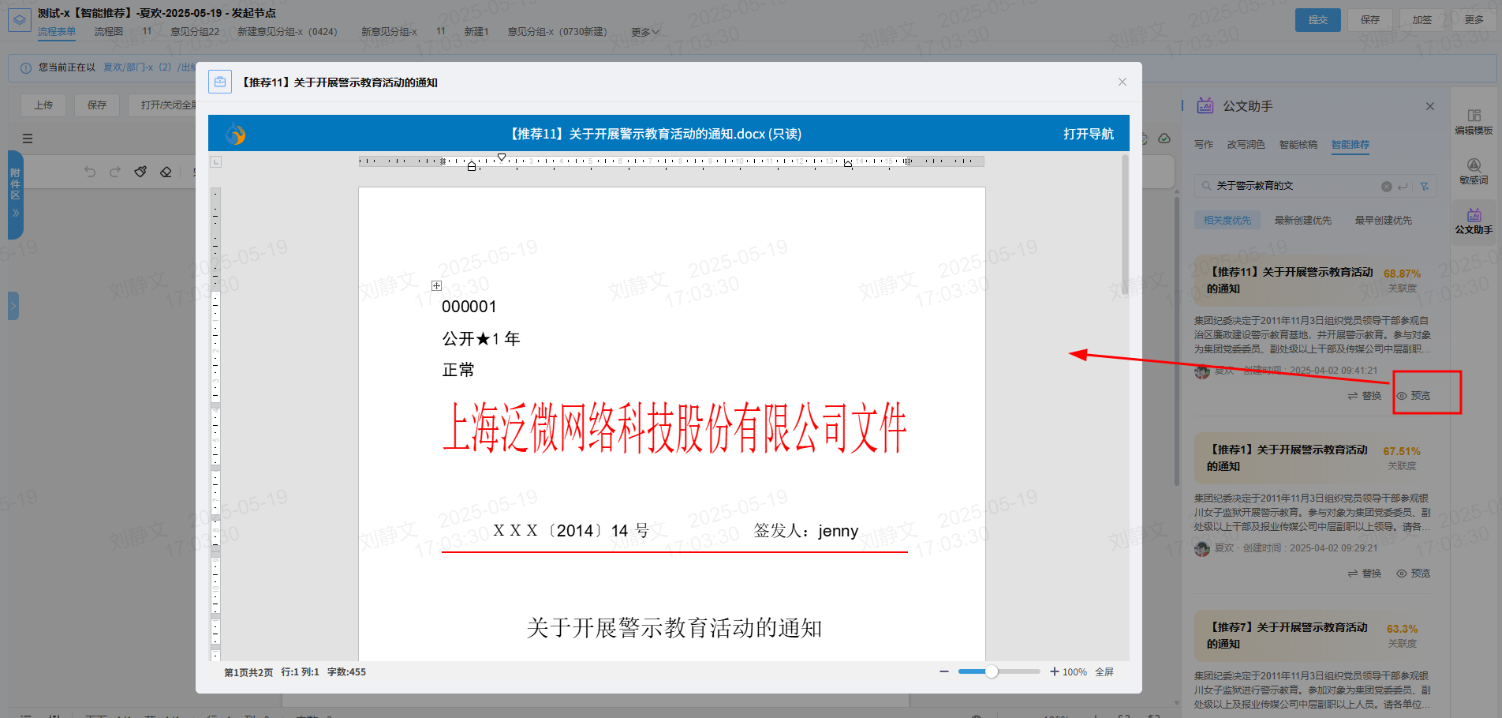Click the 加签 button
The image size is (1502, 718).
1422,20
